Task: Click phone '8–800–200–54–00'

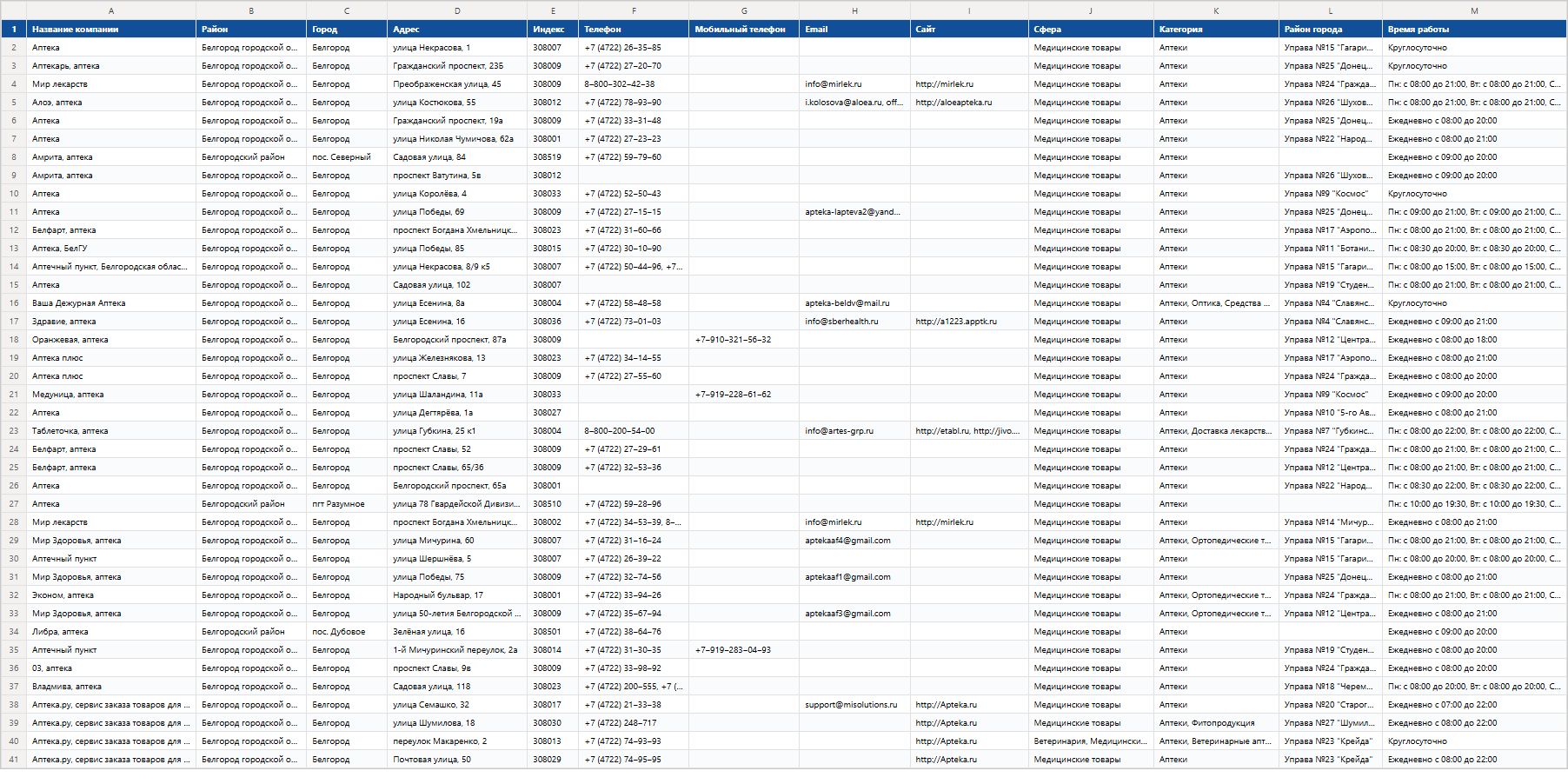Action: 634,431
